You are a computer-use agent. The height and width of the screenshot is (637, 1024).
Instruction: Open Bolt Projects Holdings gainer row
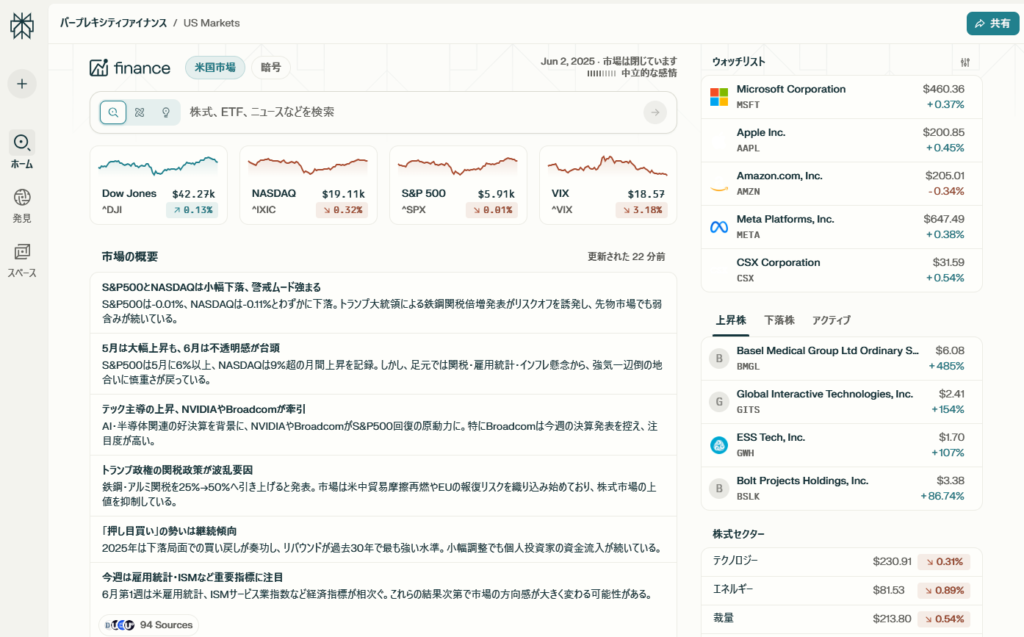(x=841, y=488)
